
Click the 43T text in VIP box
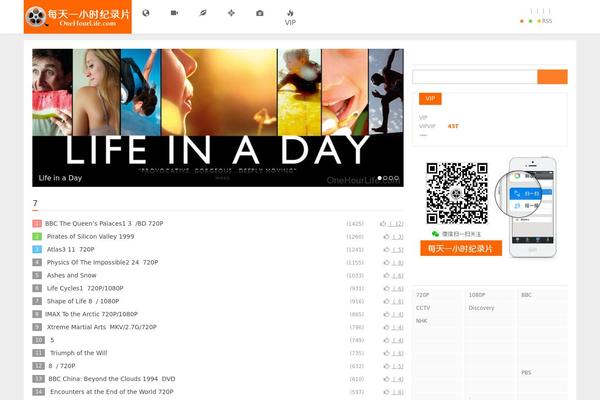(x=453, y=126)
